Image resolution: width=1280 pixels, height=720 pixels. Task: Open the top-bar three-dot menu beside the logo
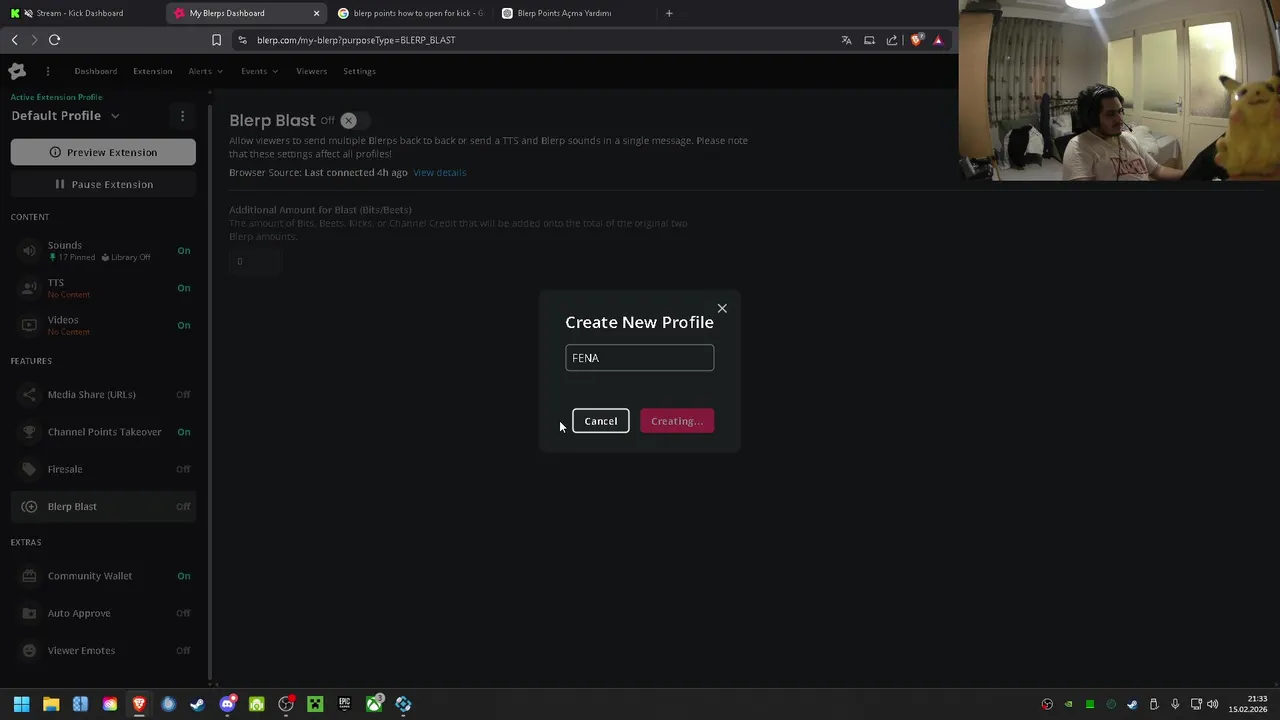coord(47,71)
